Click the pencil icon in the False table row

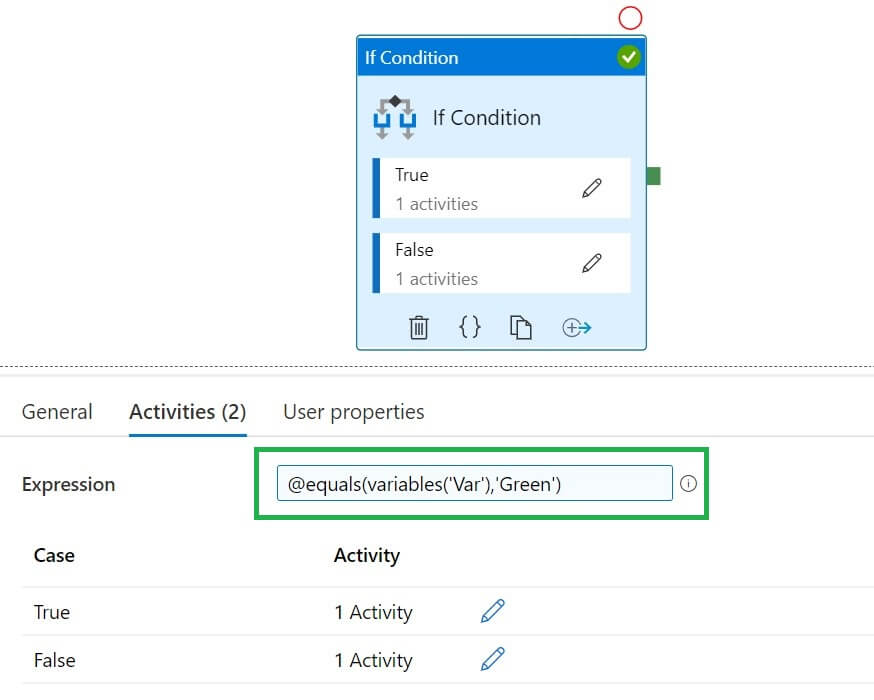493,659
